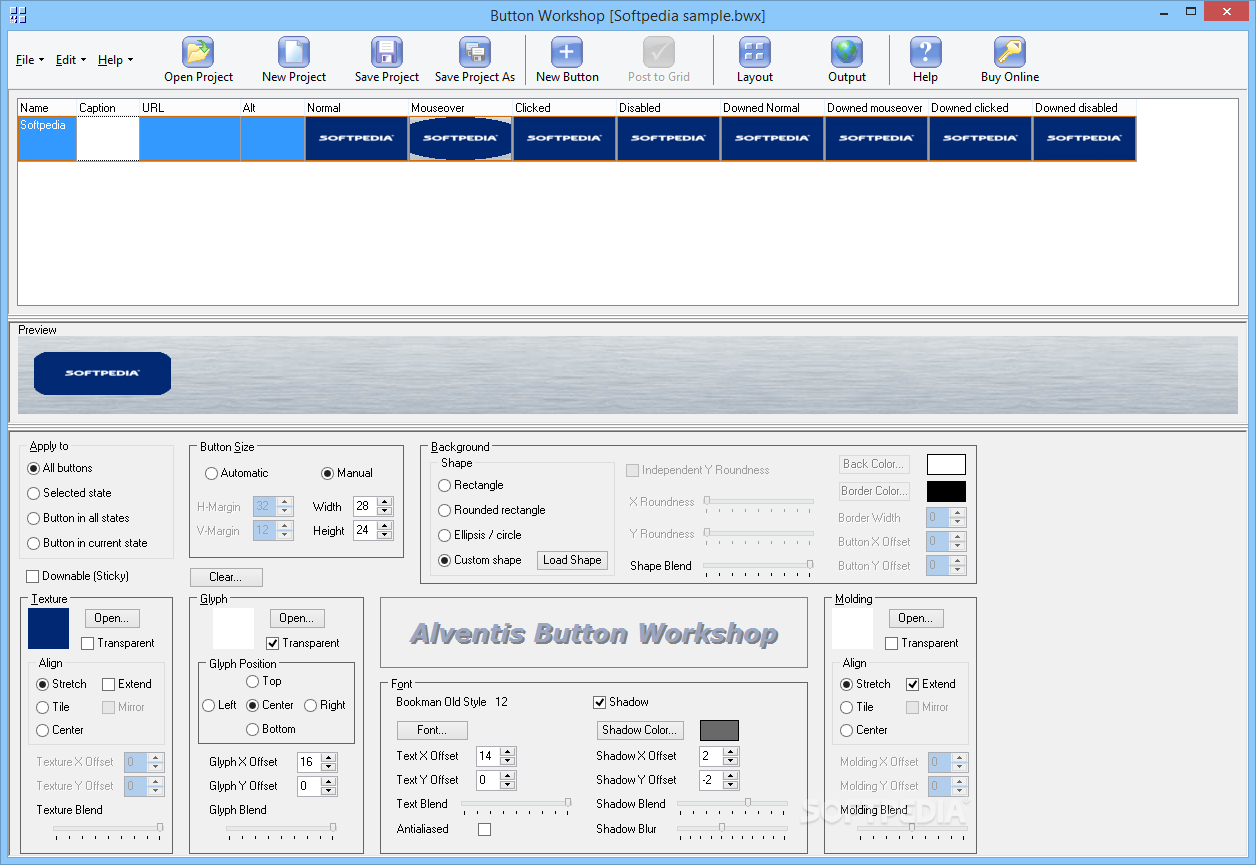Select the Downed mouseover state thumbnail
Viewport: 1256px width, 865px height.
[x=877, y=138]
